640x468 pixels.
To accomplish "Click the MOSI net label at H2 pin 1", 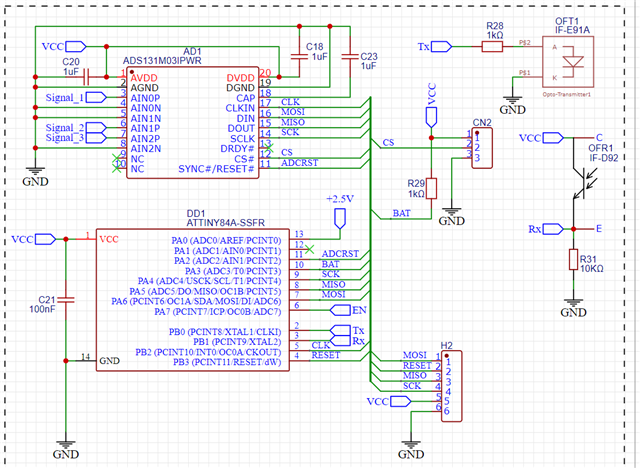I will pyautogui.click(x=415, y=355).
